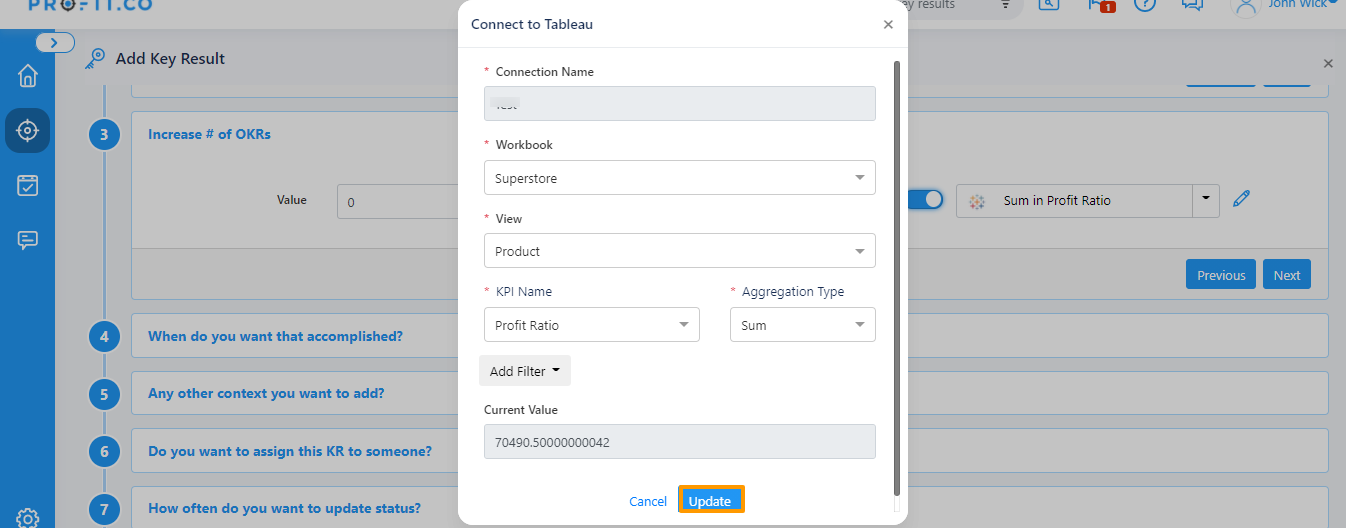Click the Update button
This screenshot has width=1346, height=528.
(x=710, y=501)
